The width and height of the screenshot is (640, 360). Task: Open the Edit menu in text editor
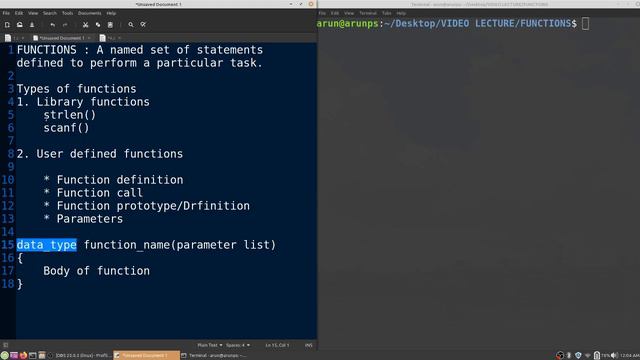tap(19, 13)
